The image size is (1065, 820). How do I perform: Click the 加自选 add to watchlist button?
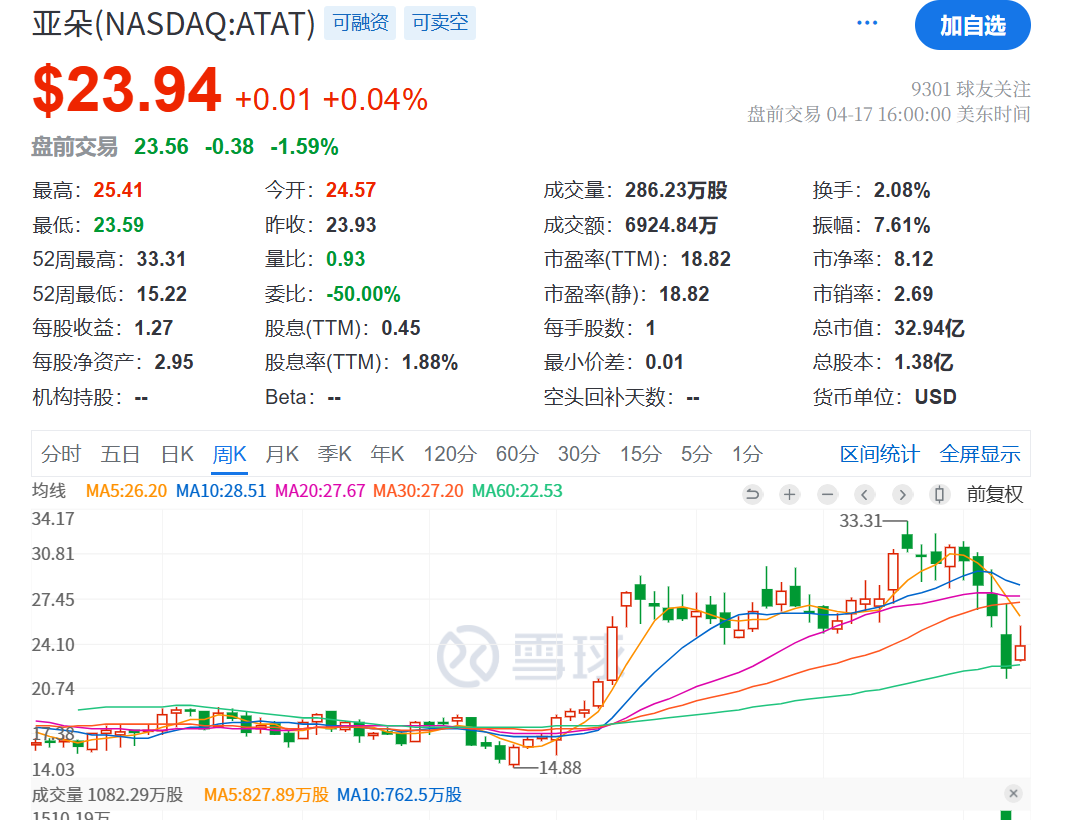click(972, 25)
